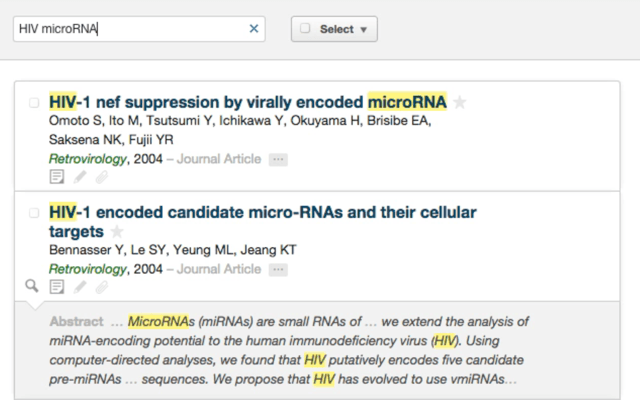The width and height of the screenshot is (640, 400).
Task: Click pencil edit icon under second article
Action: (x=80, y=287)
